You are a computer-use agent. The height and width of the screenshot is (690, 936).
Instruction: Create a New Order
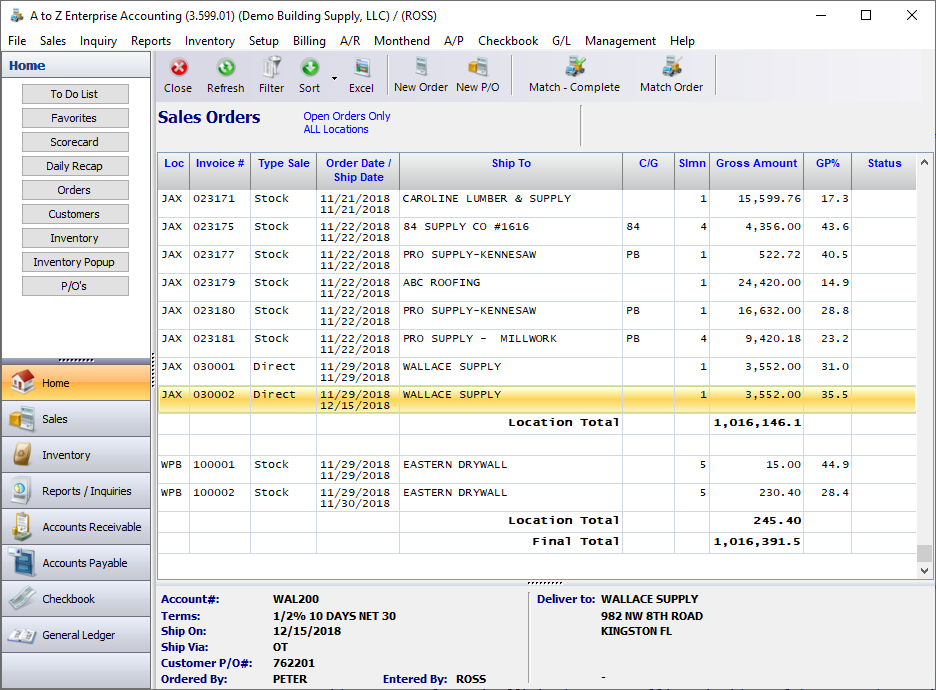(x=420, y=75)
